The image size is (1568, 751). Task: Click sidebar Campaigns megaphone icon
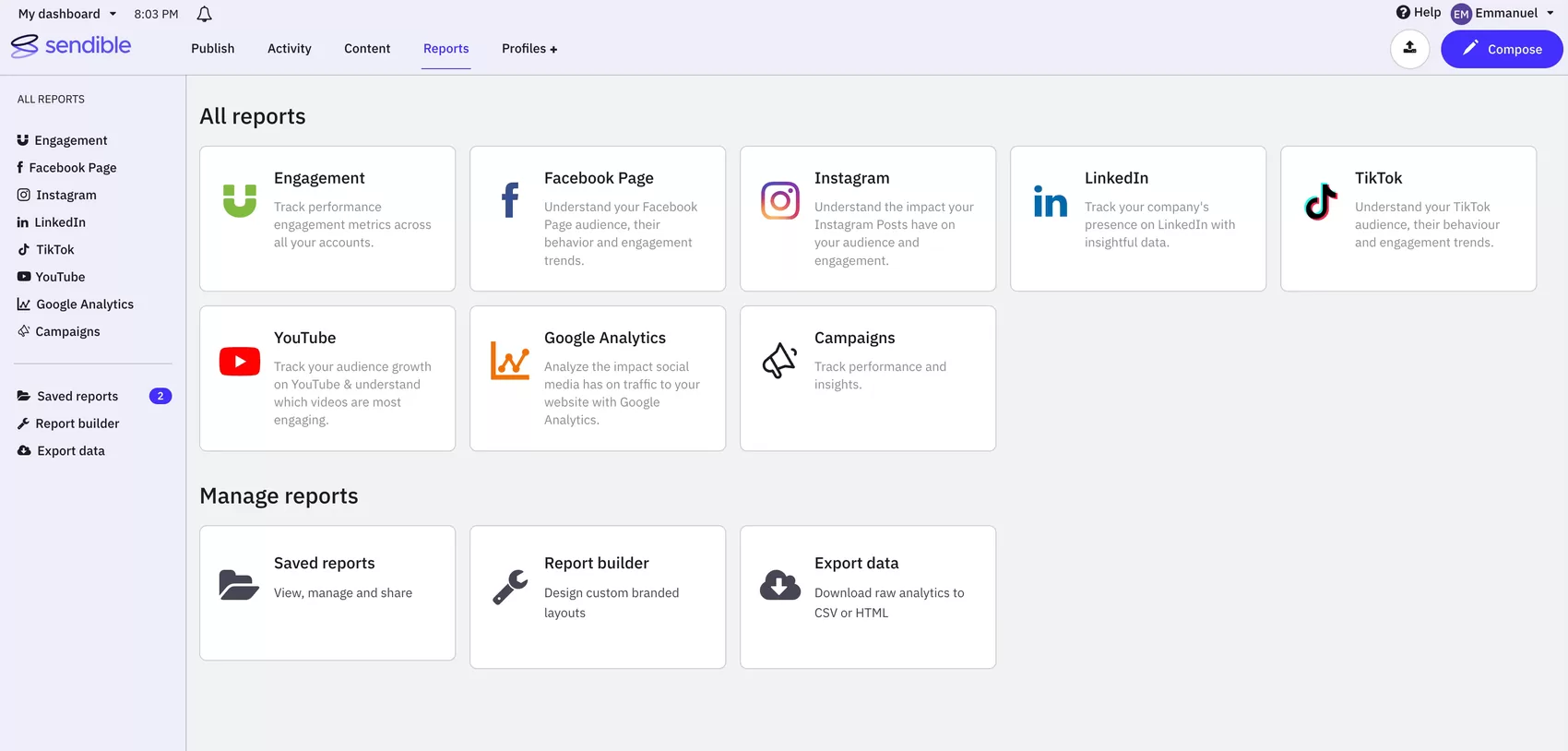(x=24, y=331)
